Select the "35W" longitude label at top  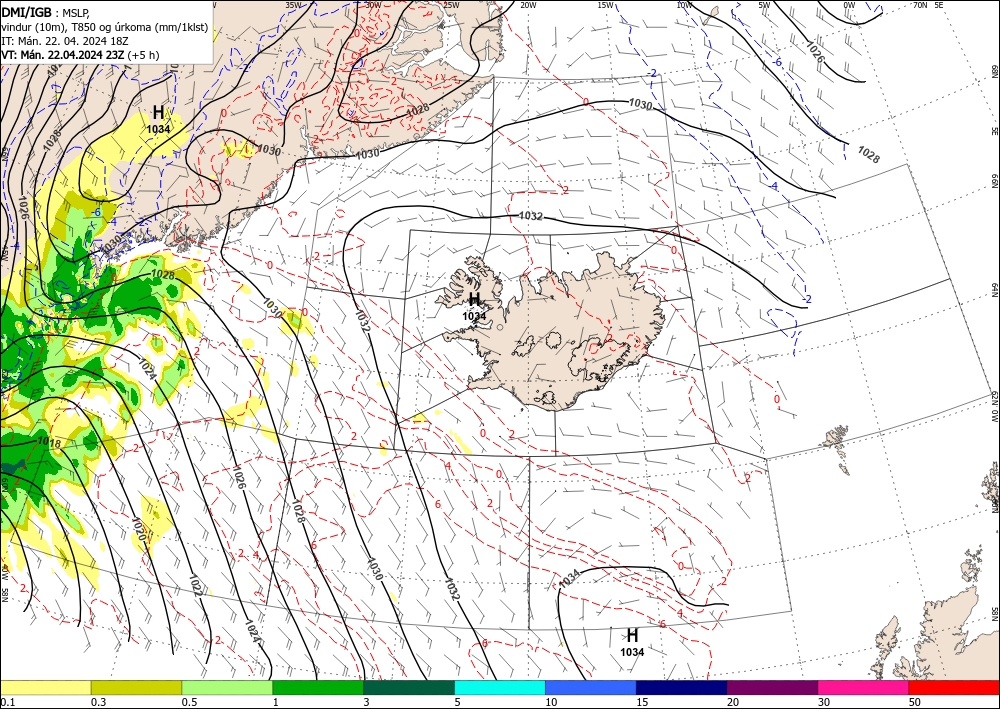[293, 4]
